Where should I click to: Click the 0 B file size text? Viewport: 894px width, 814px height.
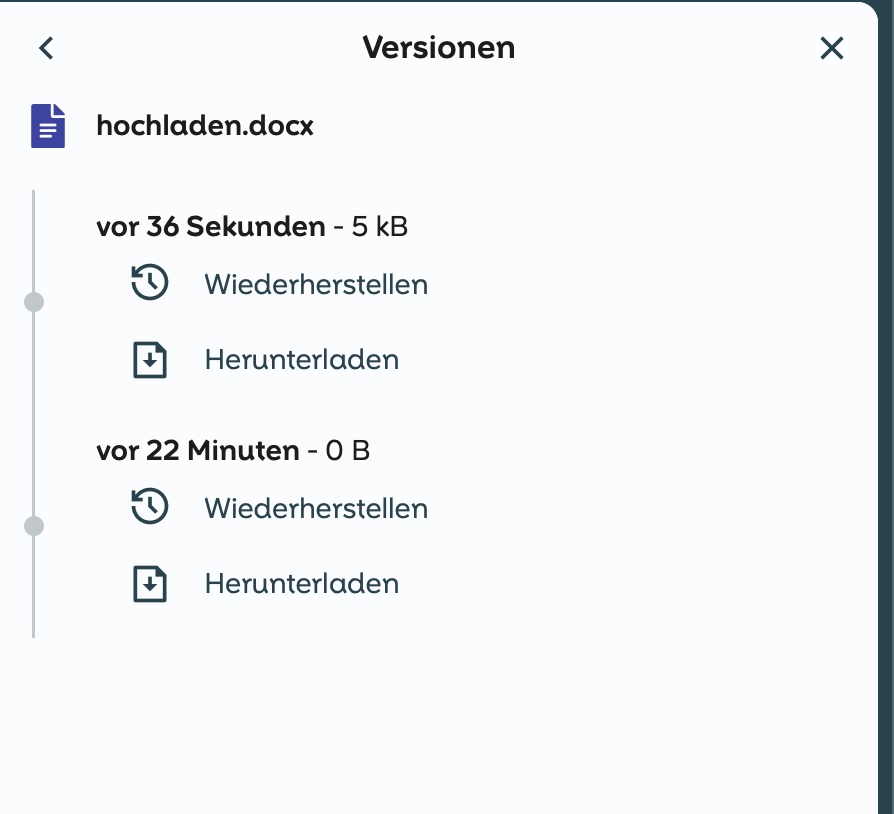(x=348, y=451)
